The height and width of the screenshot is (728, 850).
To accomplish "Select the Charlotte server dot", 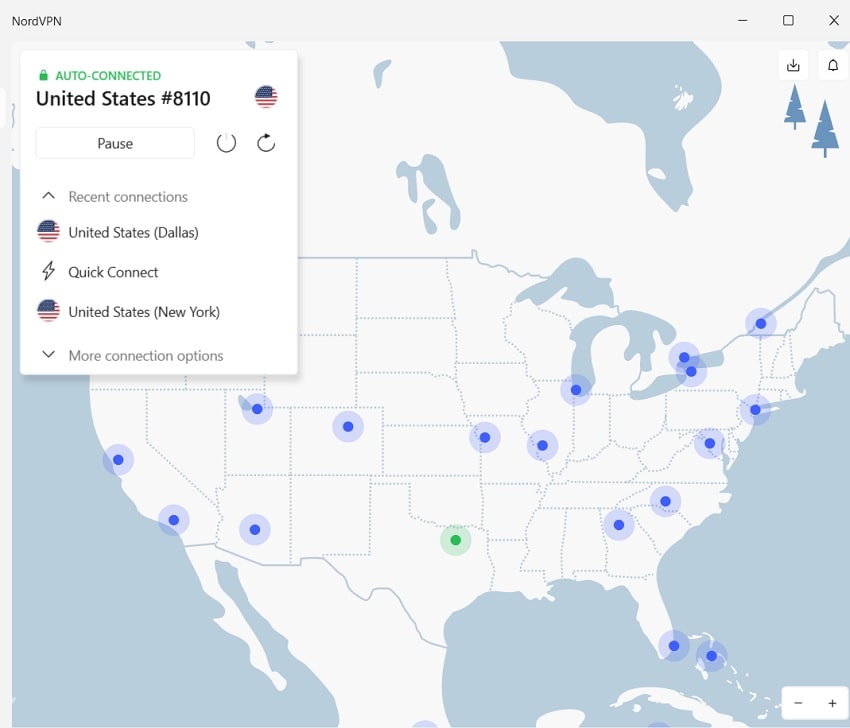I will click(666, 501).
